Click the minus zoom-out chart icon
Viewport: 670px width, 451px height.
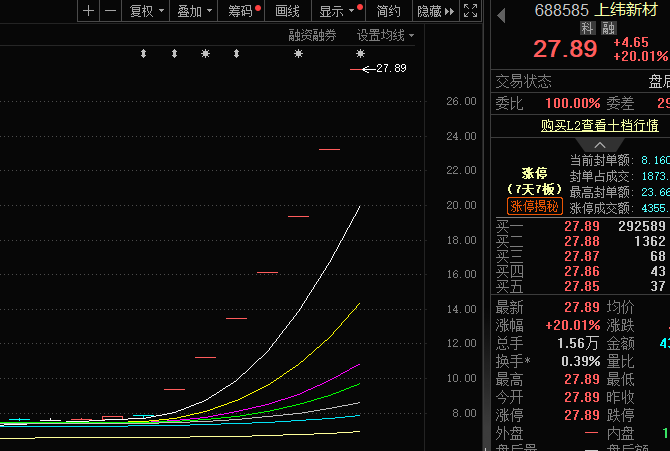(110, 11)
